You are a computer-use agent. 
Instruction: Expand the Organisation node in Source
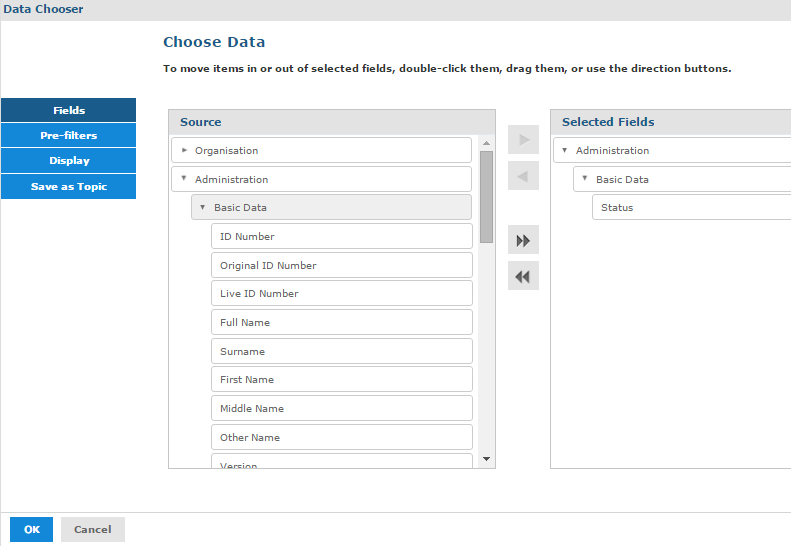[184, 150]
